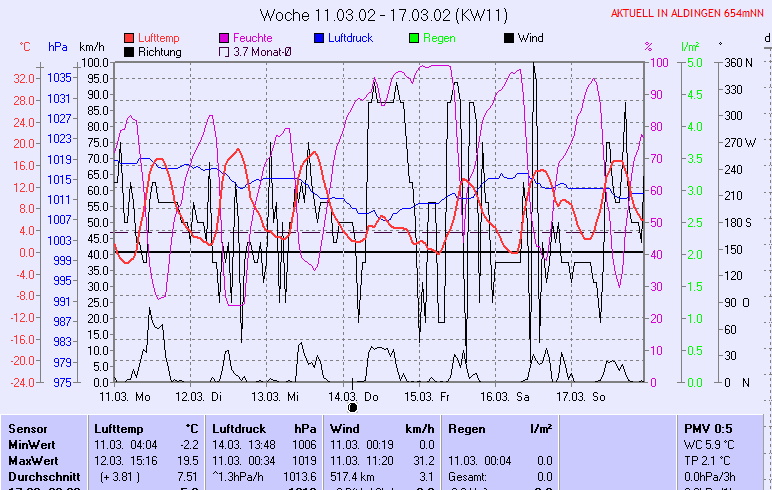
Task: Click the hPa axis unit label
Action: point(58,47)
